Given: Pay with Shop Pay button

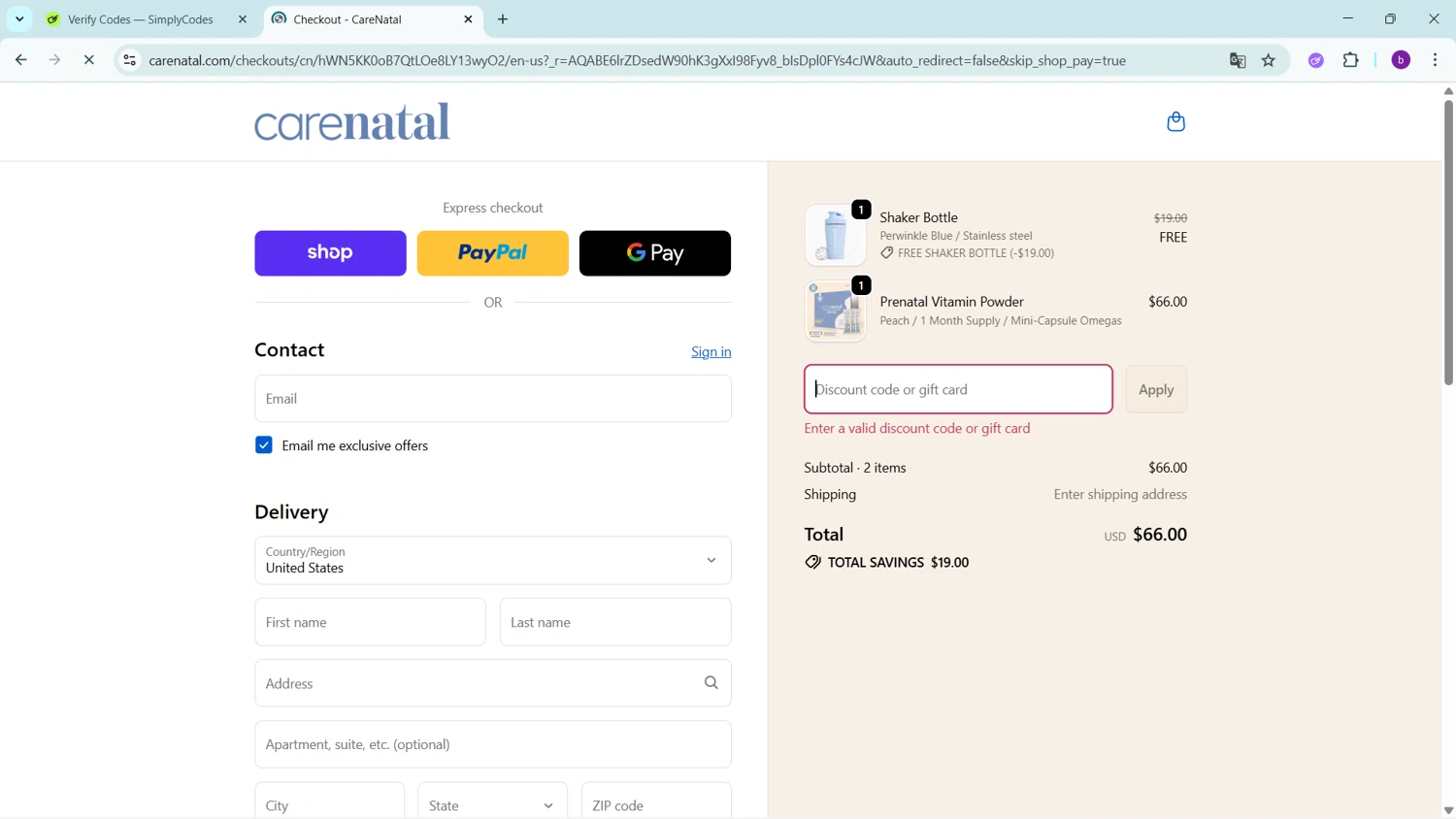Looking at the screenshot, I should (330, 253).
